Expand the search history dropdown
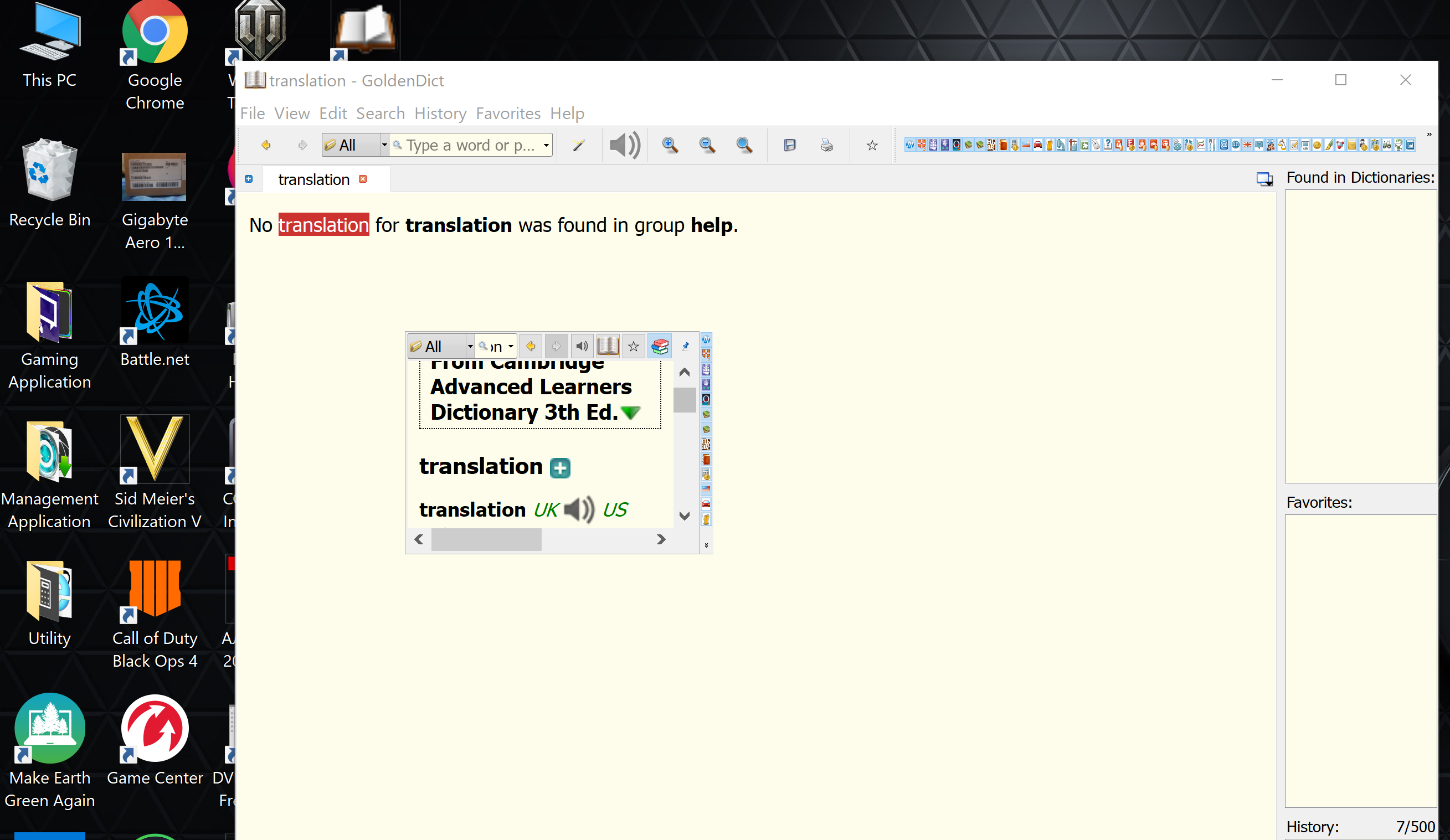Screen dimensions: 1450x840 pos(546,145)
